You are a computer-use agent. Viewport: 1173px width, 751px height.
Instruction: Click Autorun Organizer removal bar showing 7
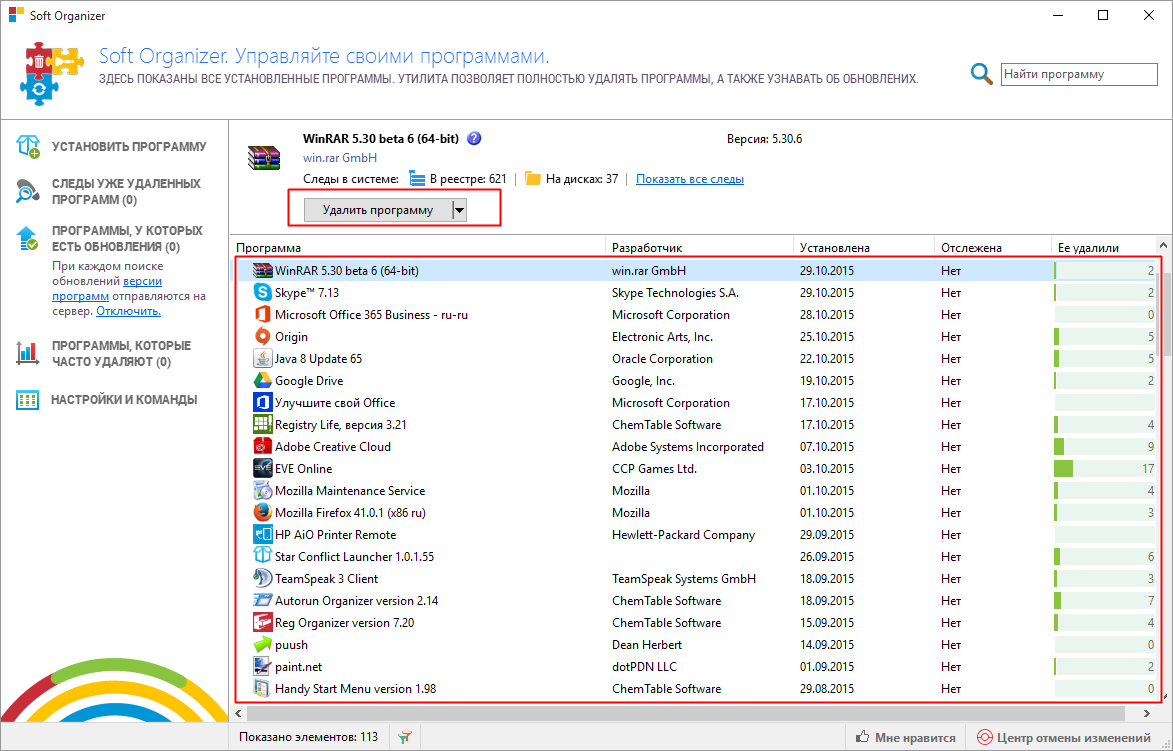pyautogui.click(x=1104, y=601)
